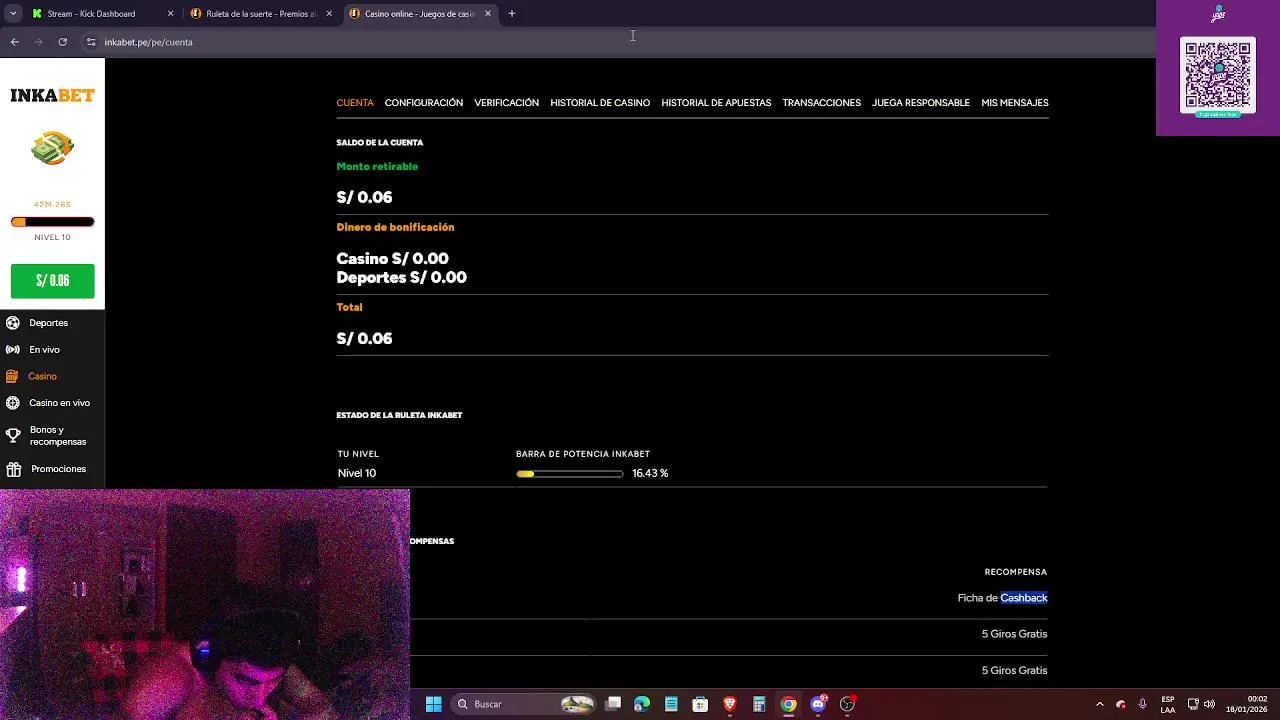The height and width of the screenshot is (720, 1280).
Task: Click the Barra de potencia progress bar
Action: pyautogui.click(x=570, y=474)
